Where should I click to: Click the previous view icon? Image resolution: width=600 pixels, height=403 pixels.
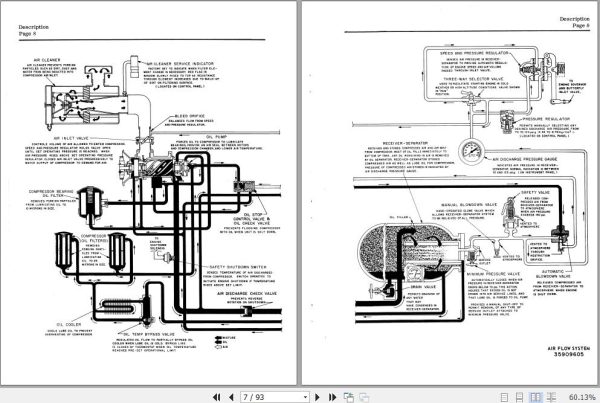click(349, 397)
